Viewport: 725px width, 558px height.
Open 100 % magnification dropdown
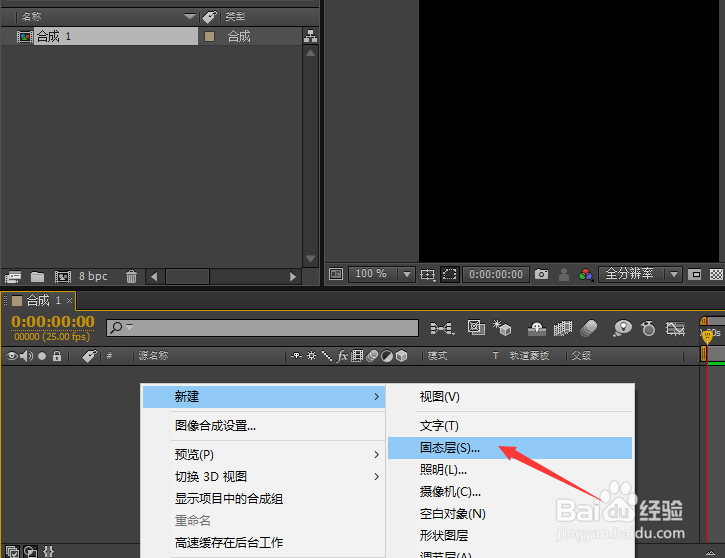click(381, 274)
